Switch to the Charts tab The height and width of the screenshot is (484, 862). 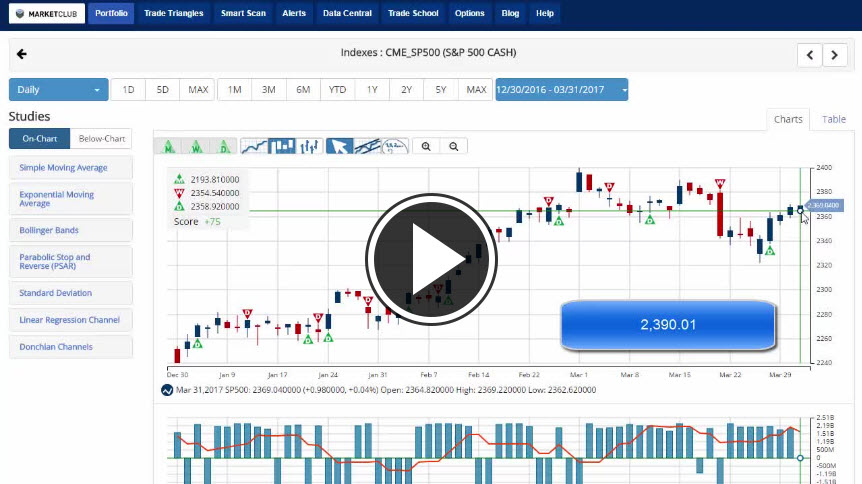pyautogui.click(x=788, y=119)
